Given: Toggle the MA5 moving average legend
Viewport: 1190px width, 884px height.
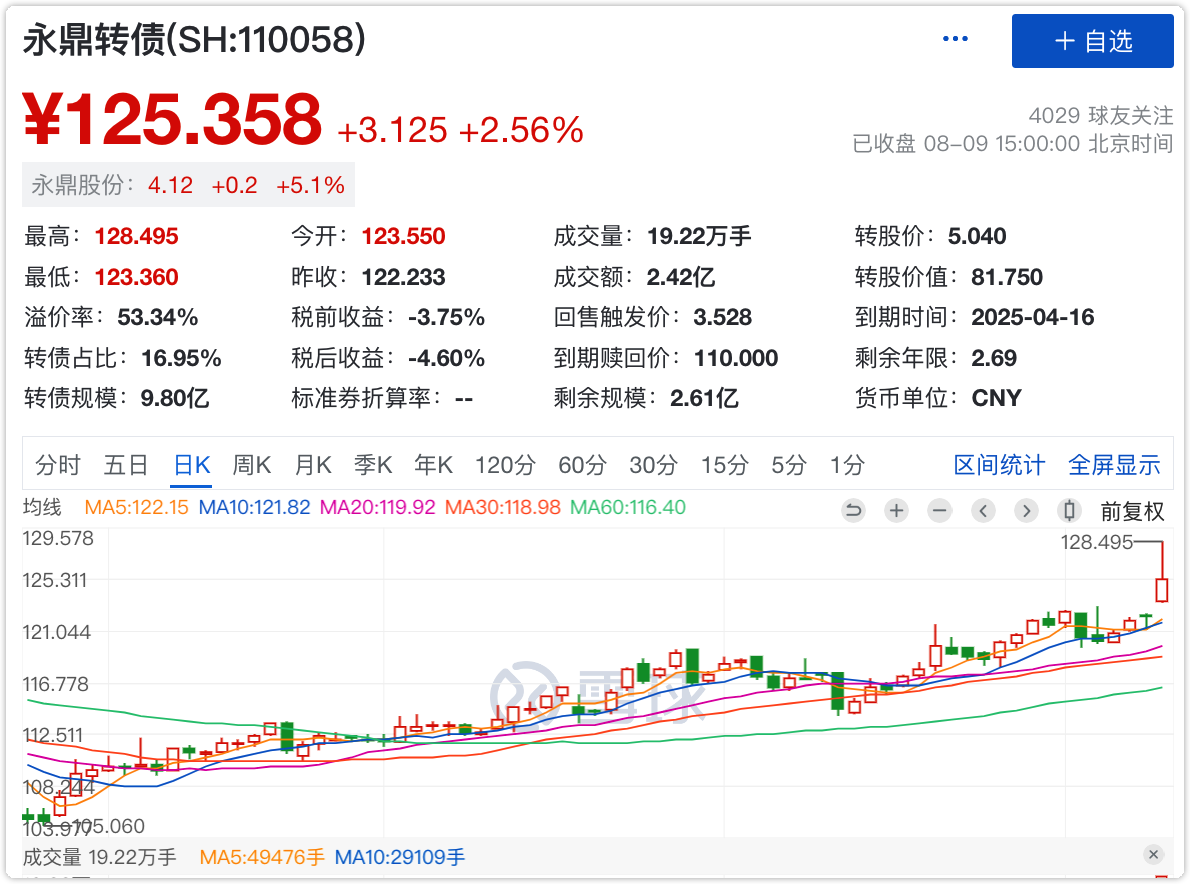Looking at the screenshot, I should (x=136, y=508).
